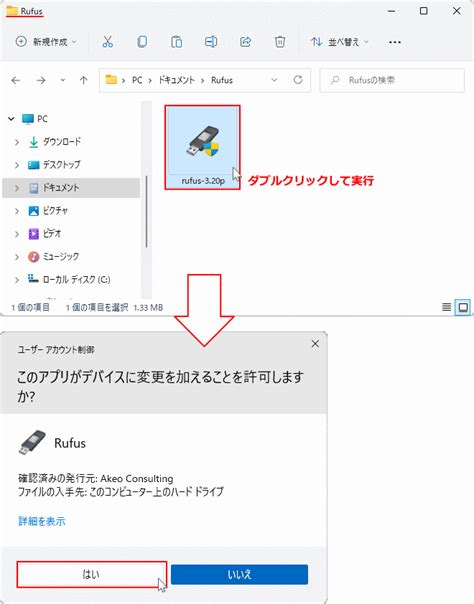Go back with the left arrow
Image resolution: width=474 pixels, height=604 pixels.
coord(16,80)
